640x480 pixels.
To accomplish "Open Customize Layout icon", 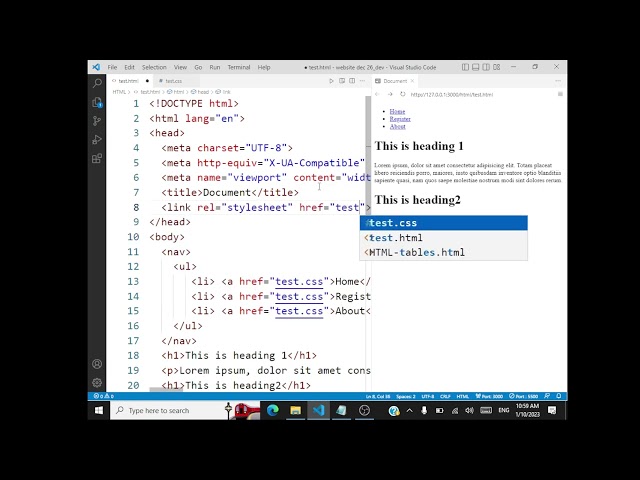I will [496, 67].
